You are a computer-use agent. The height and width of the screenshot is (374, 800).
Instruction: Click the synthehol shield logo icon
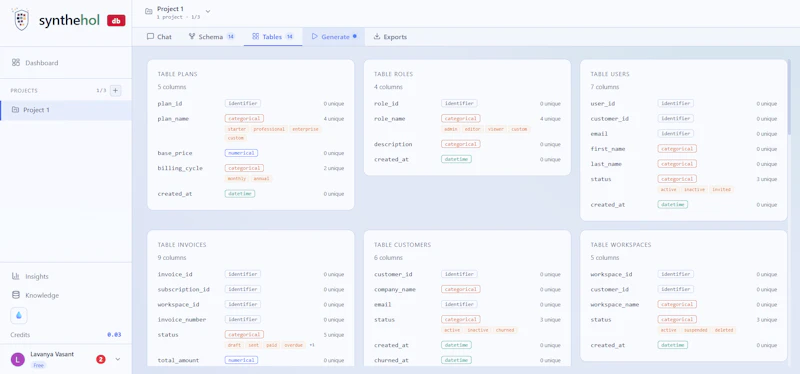pos(21,20)
